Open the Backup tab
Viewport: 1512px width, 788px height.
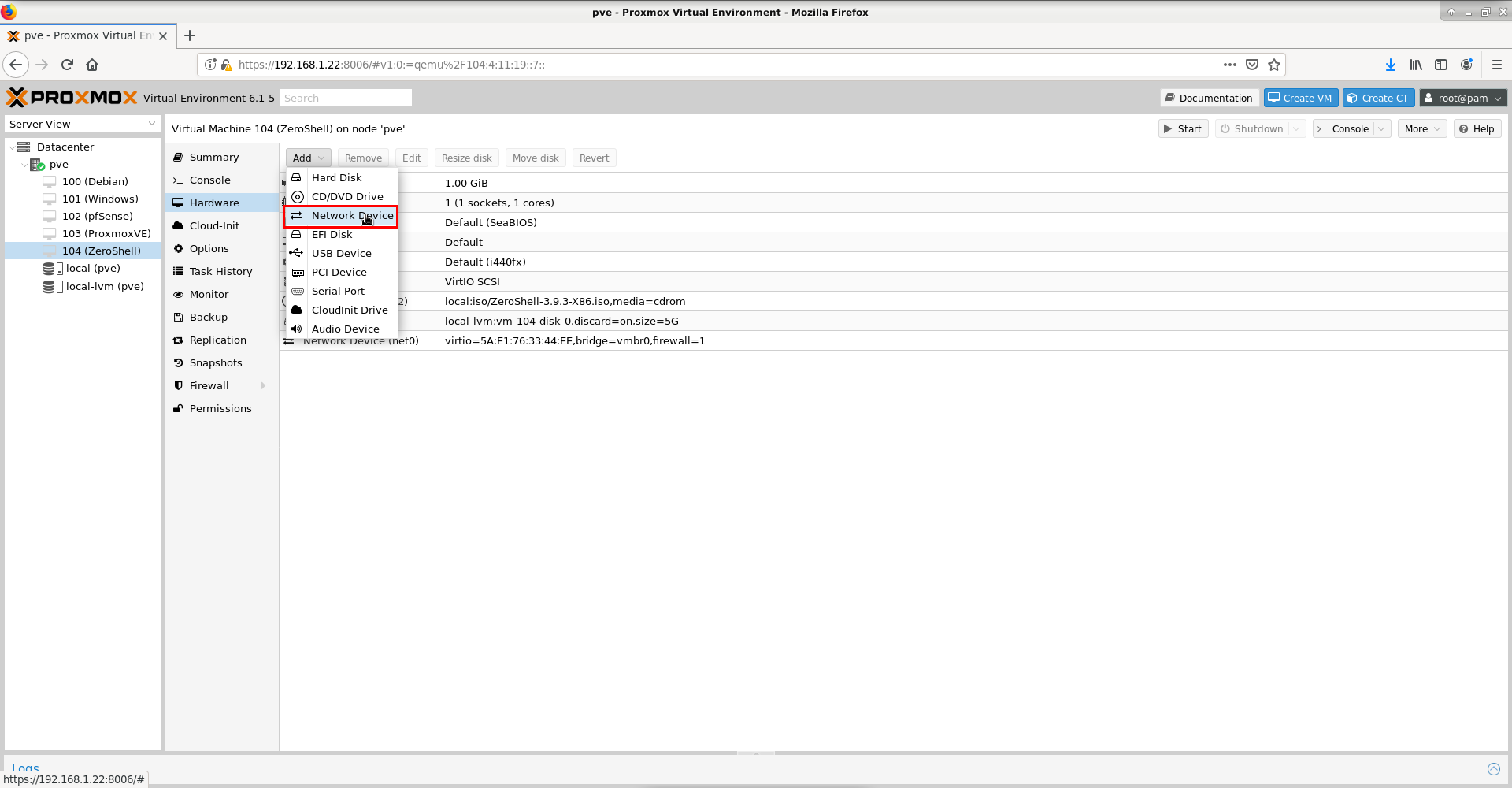[x=222, y=317]
